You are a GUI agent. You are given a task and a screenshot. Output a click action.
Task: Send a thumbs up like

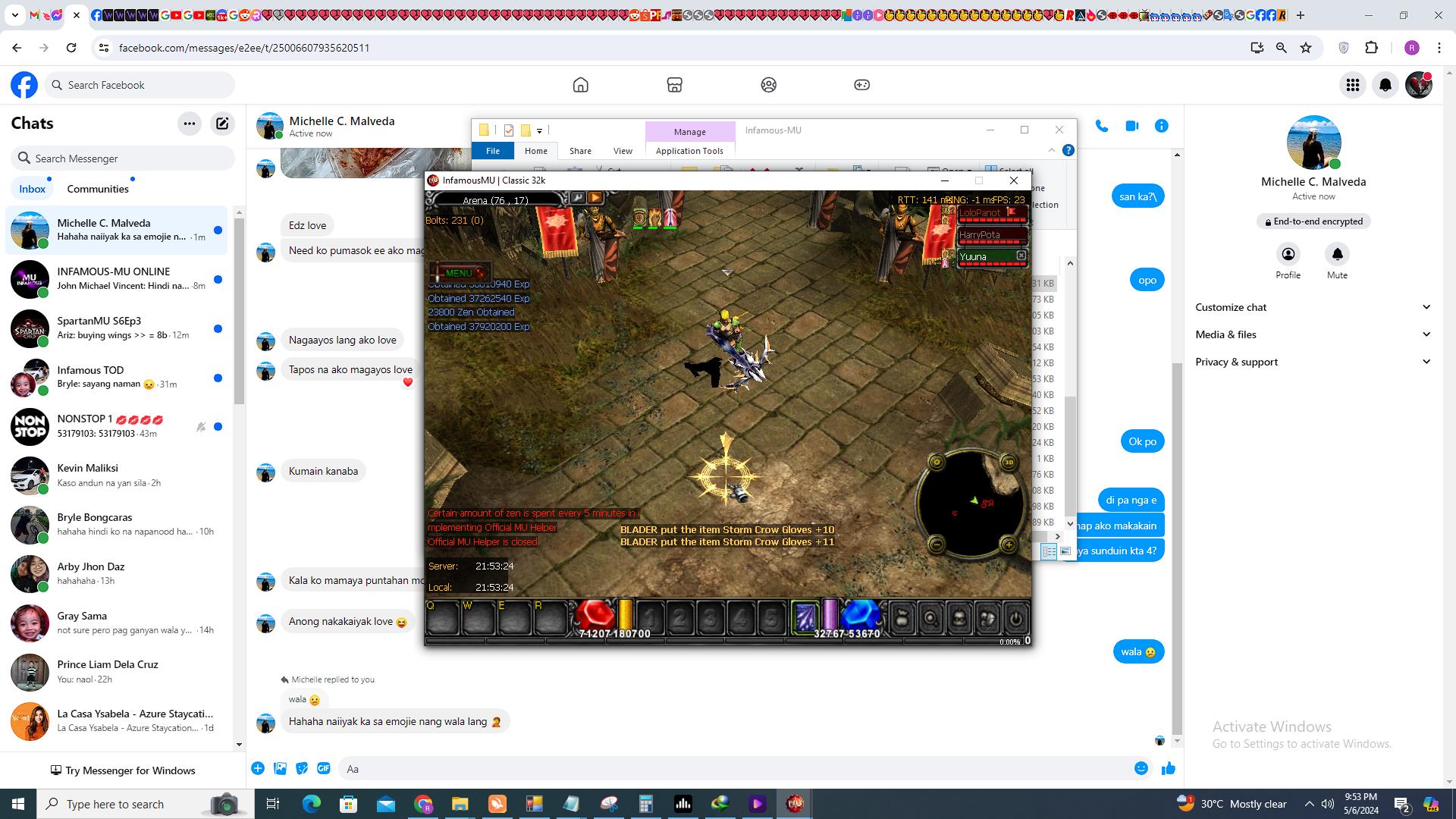(x=1169, y=769)
